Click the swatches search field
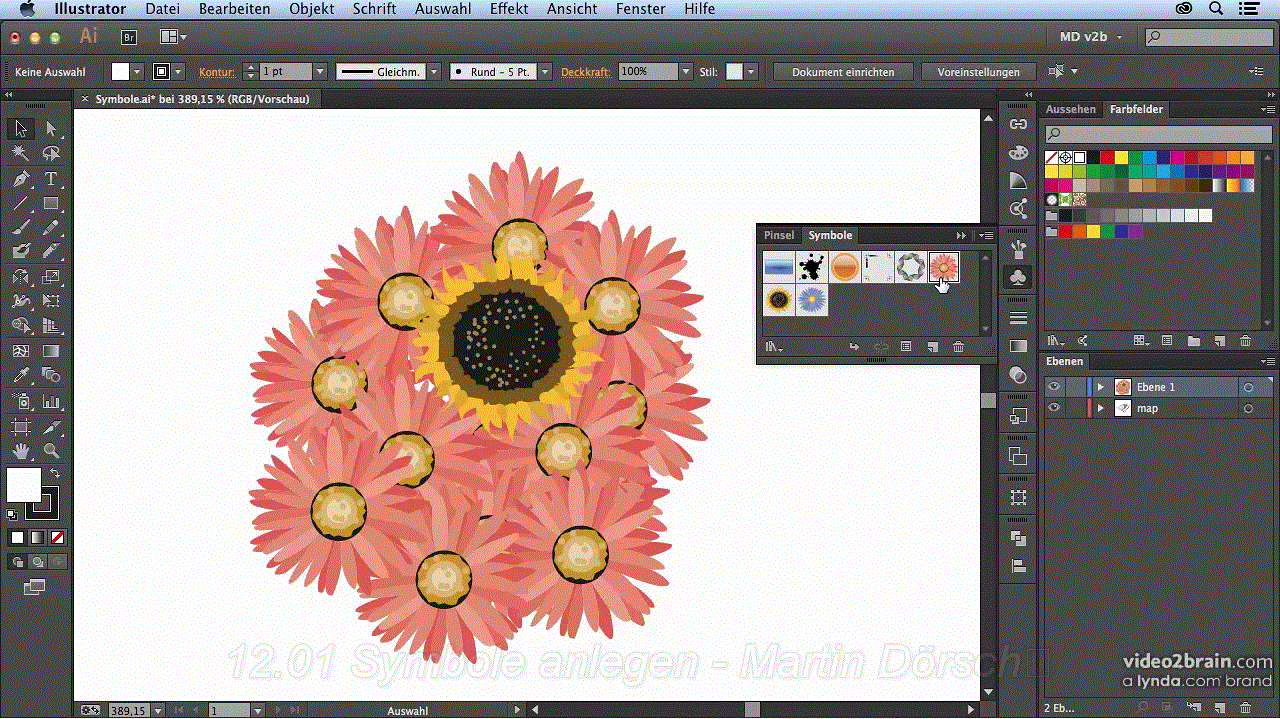 (1157, 133)
